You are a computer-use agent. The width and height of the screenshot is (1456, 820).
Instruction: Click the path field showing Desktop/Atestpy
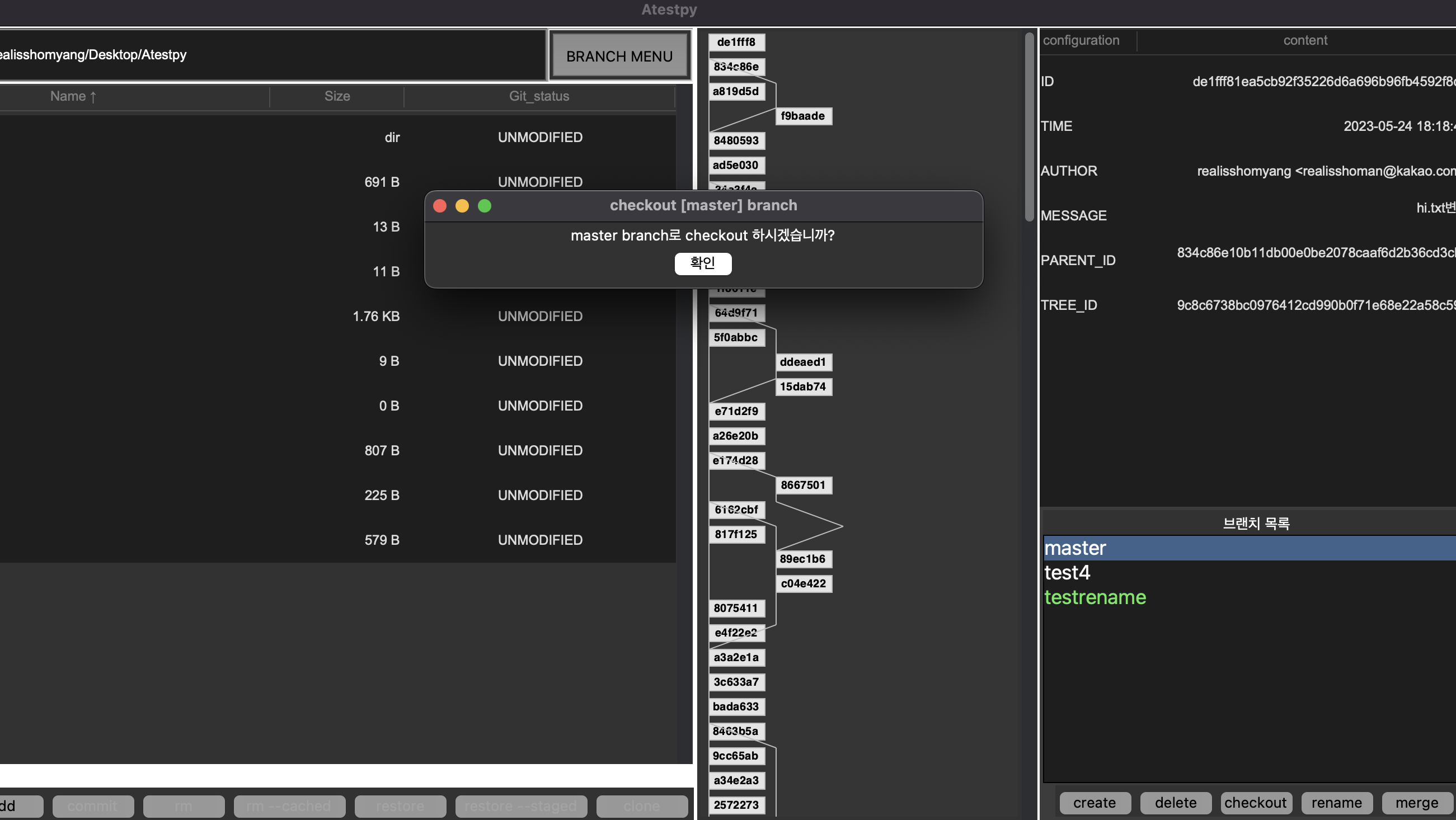point(271,55)
